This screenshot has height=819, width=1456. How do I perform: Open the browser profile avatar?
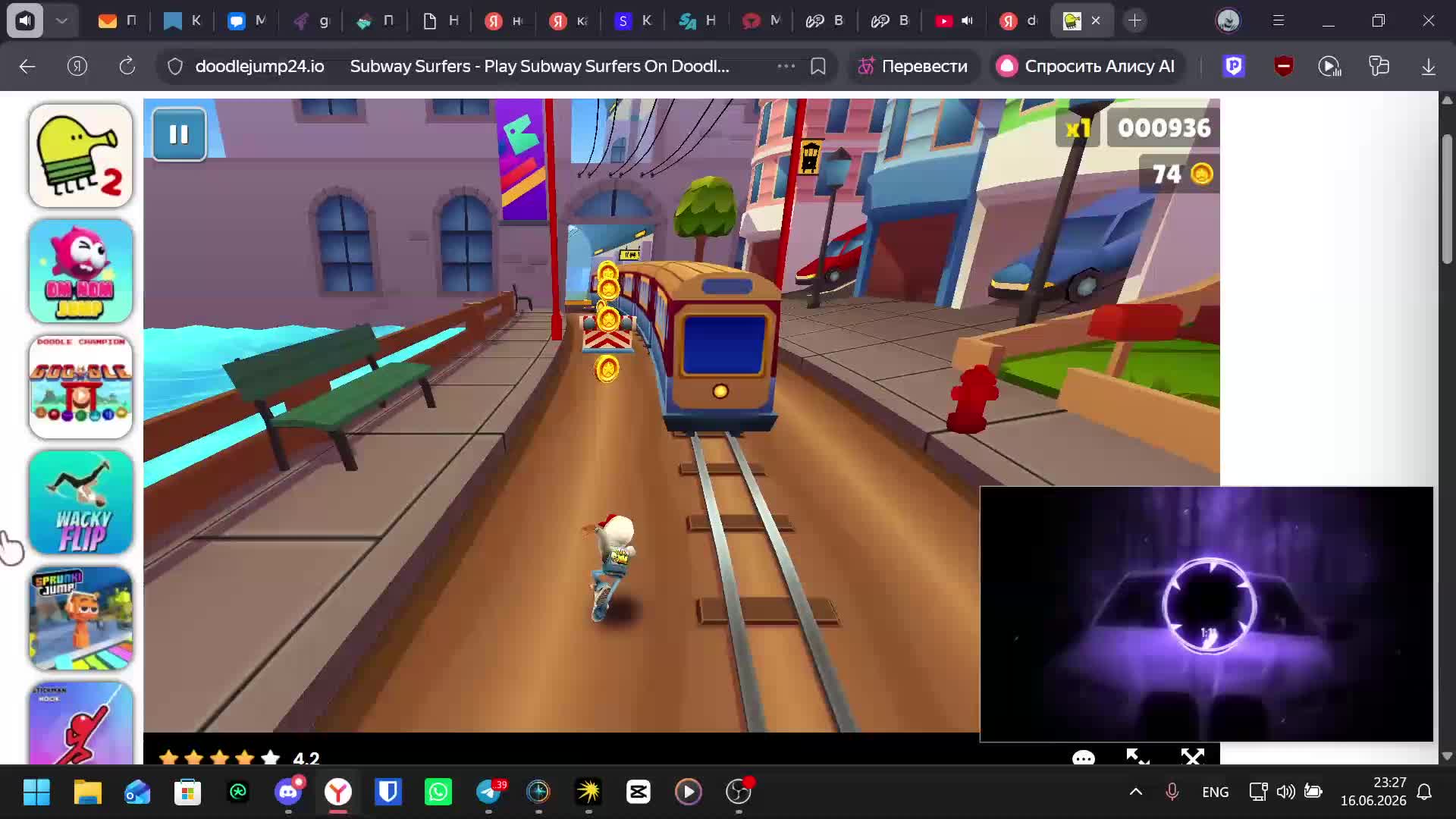pos(1228,20)
